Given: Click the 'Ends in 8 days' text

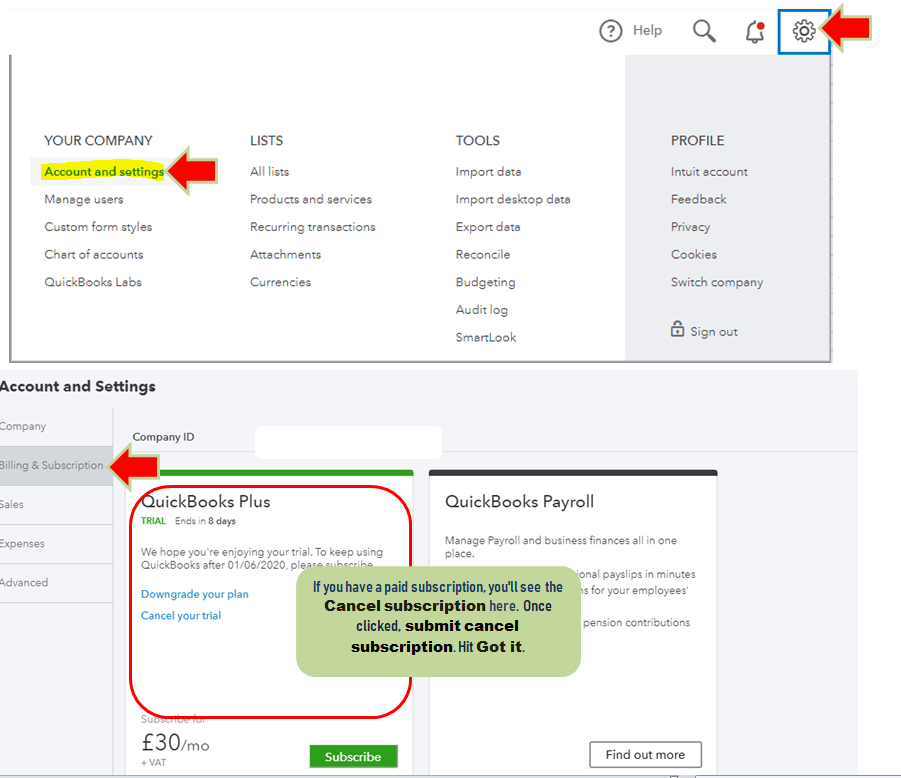Looking at the screenshot, I should (205, 521).
